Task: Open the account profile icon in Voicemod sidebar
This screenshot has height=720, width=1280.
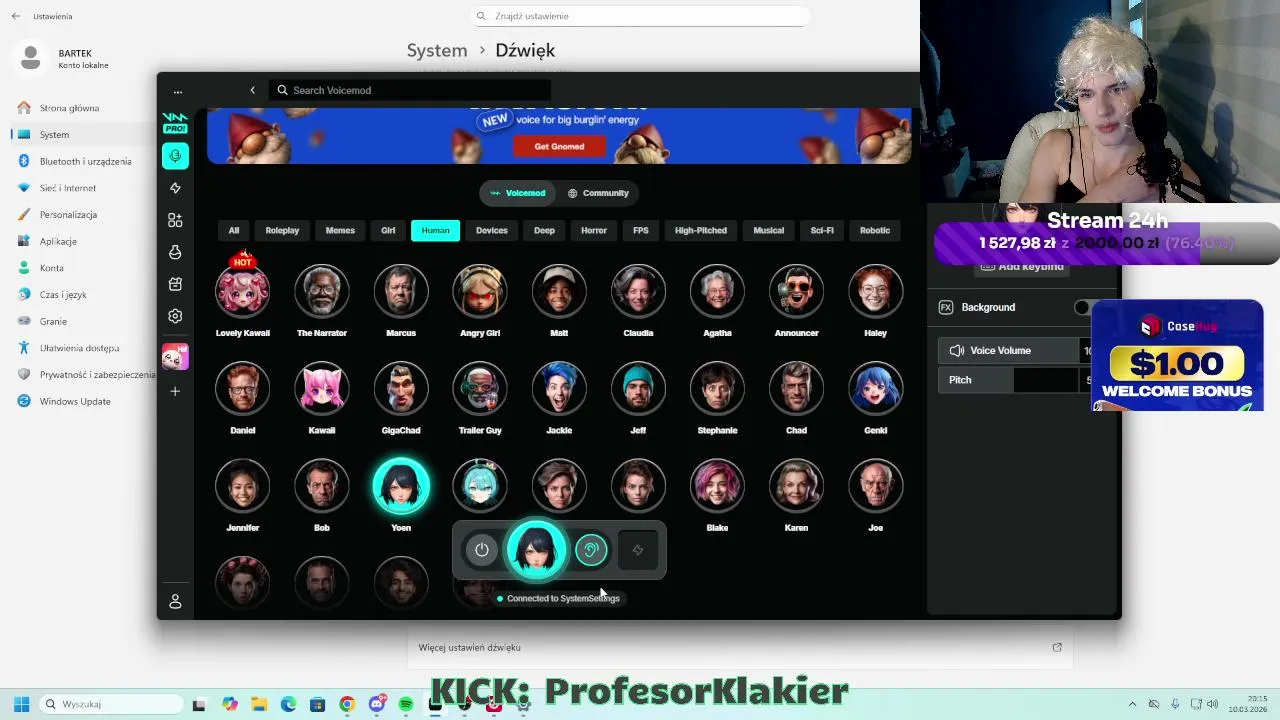Action: [x=175, y=601]
